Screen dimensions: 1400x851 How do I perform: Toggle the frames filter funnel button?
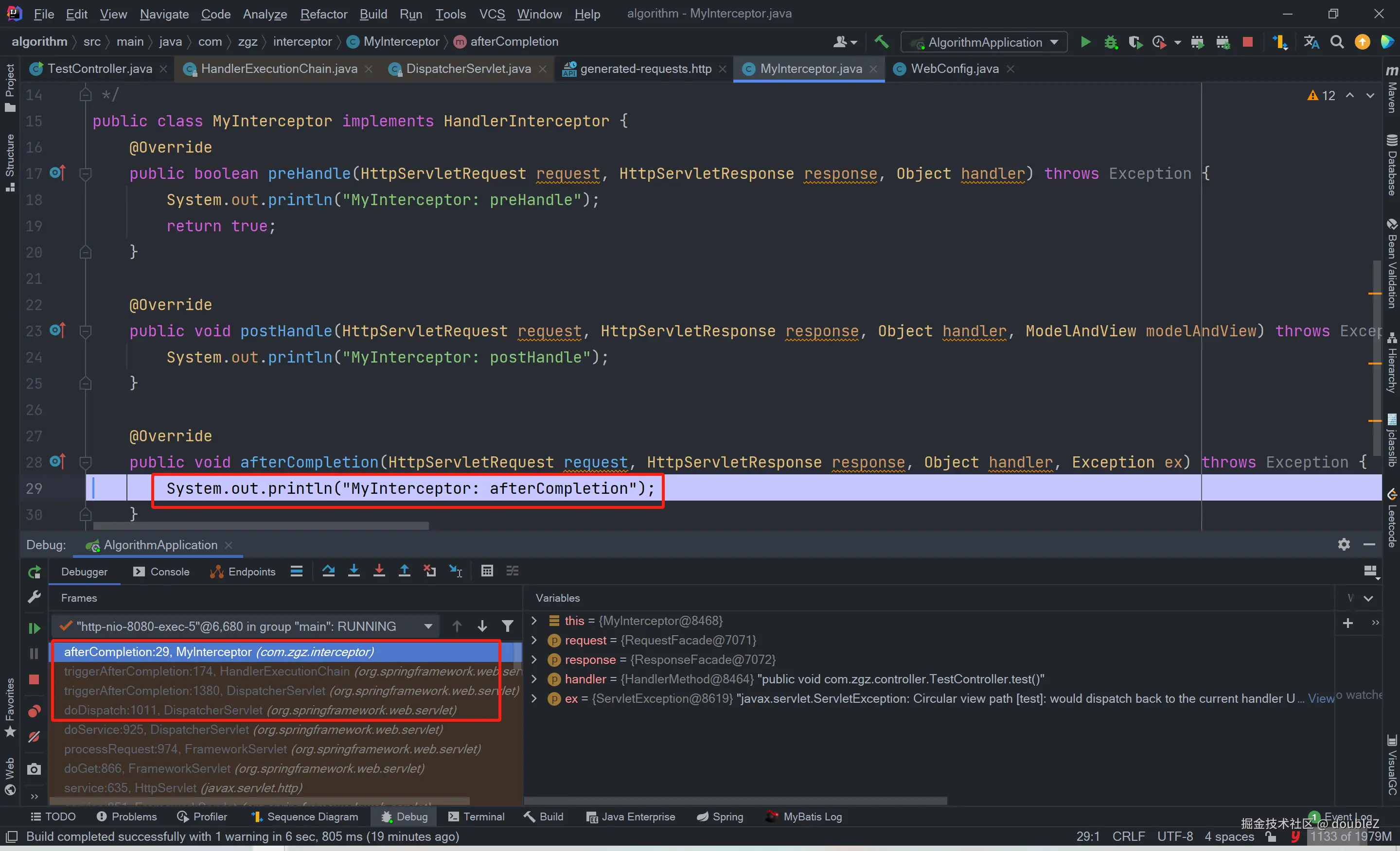click(507, 626)
